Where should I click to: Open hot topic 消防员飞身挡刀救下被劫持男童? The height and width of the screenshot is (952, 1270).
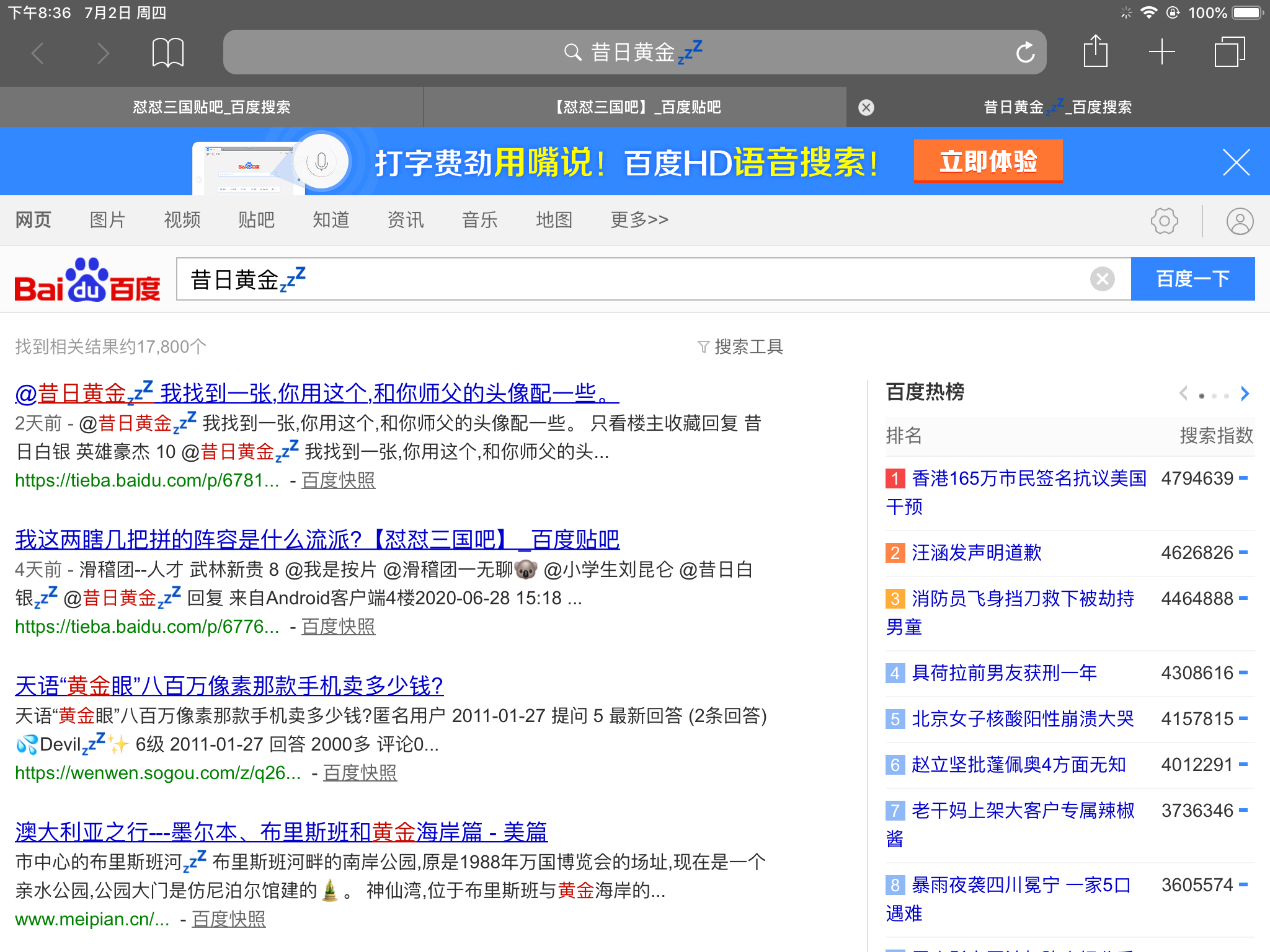tap(1010, 612)
